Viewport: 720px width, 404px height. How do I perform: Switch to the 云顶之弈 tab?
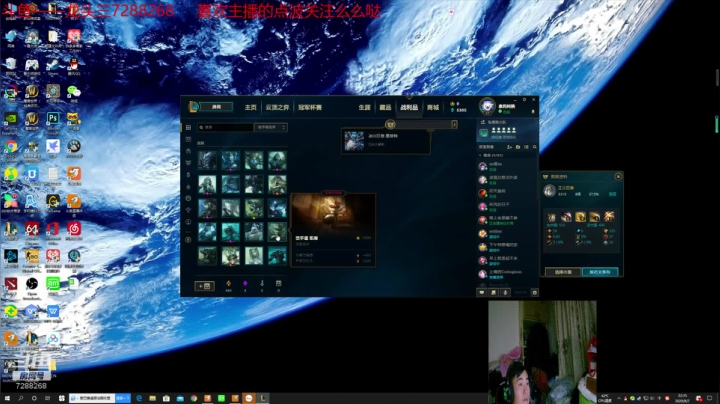click(277, 107)
